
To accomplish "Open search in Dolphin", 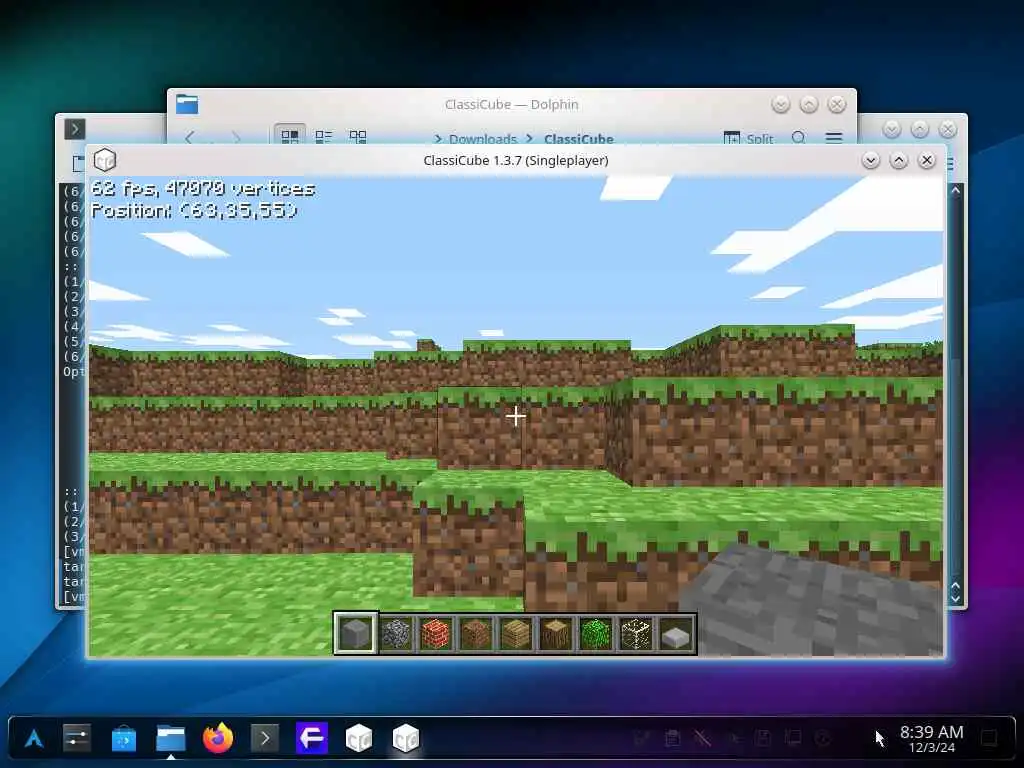I will [799, 137].
